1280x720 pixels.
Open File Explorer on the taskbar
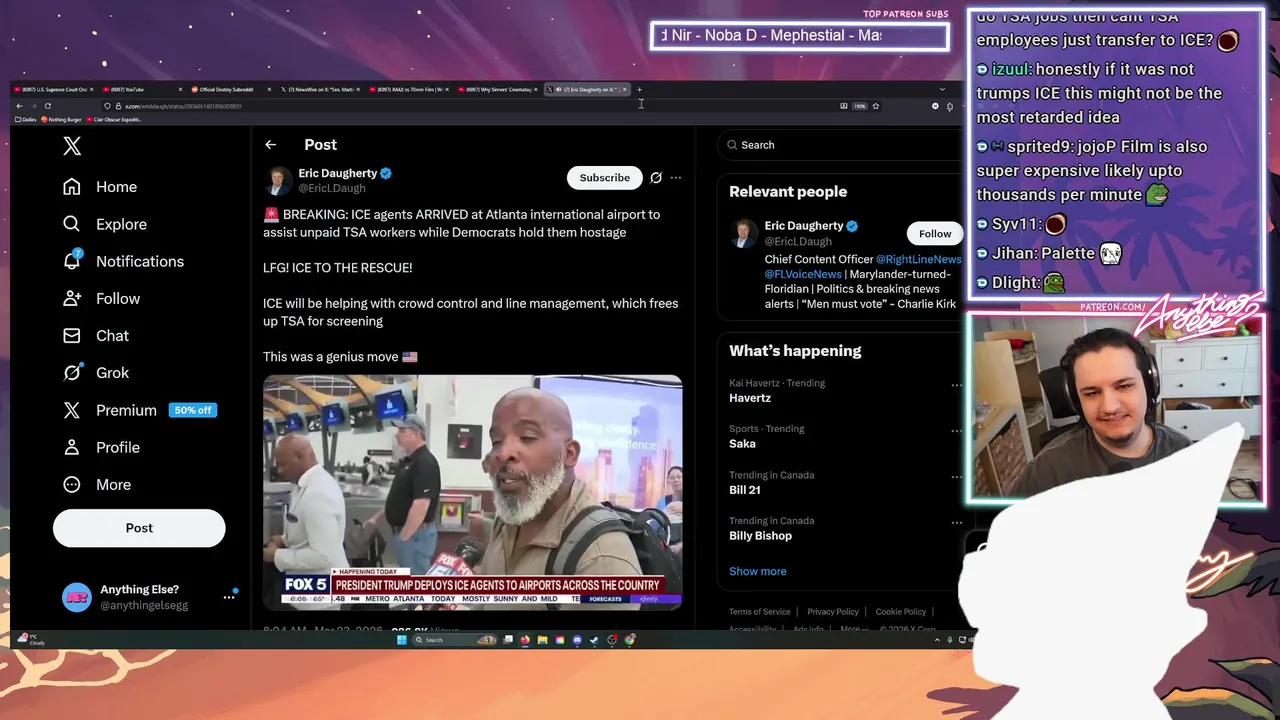coord(542,640)
